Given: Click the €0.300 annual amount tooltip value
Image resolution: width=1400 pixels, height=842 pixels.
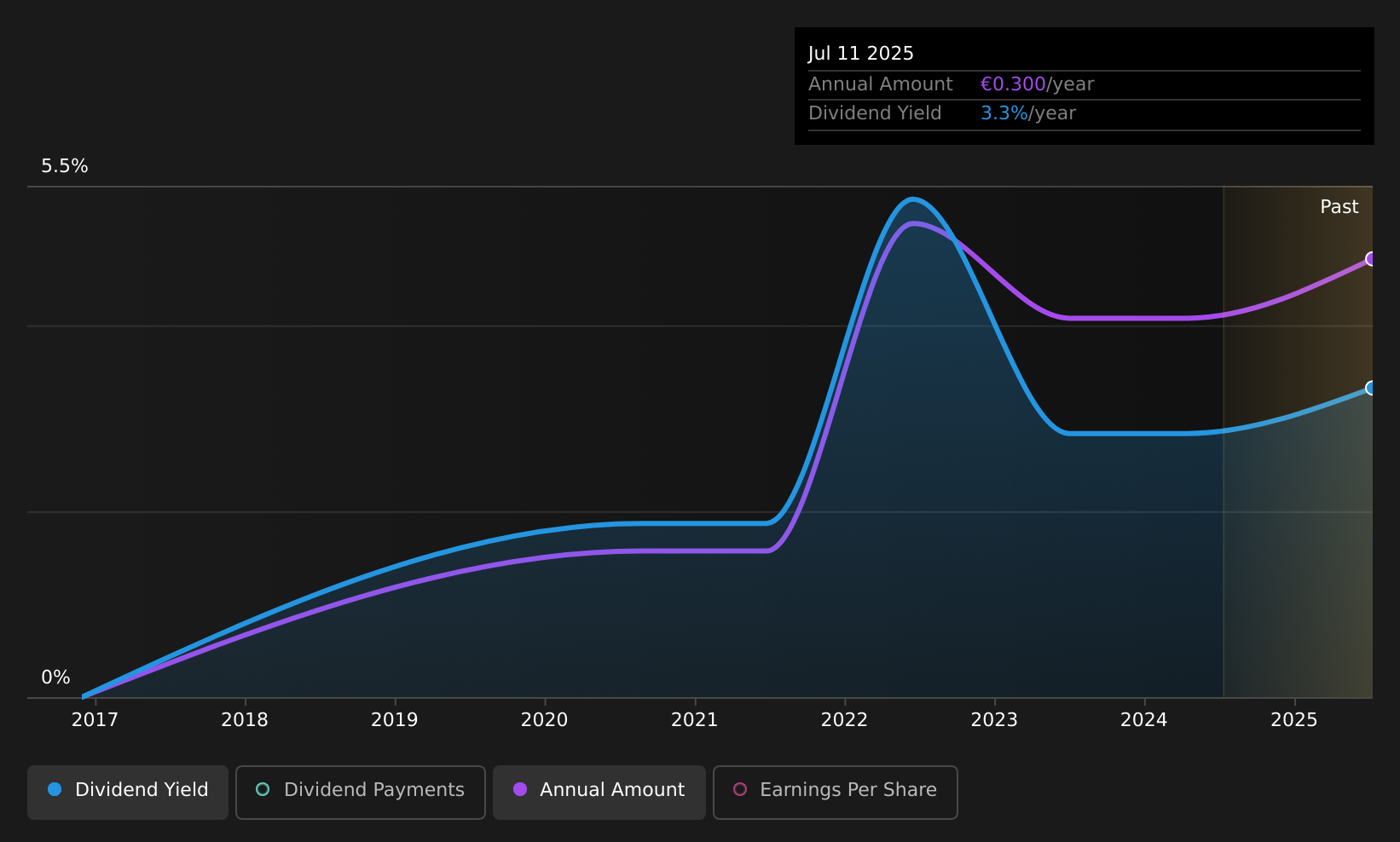Looking at the screenshot, I should pos(1013,84).
